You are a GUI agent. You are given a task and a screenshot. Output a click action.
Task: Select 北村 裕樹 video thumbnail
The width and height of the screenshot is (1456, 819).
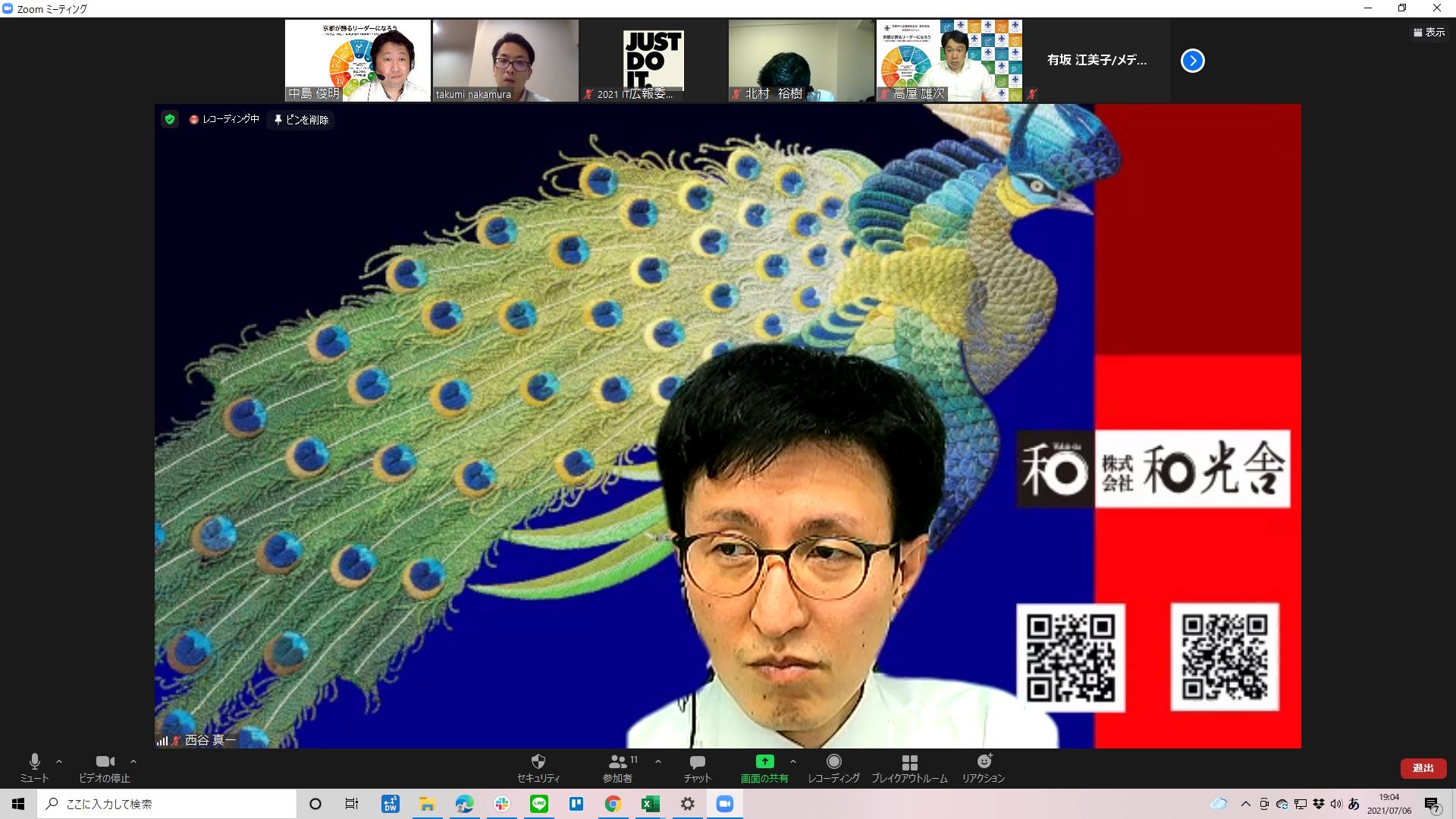801,61
